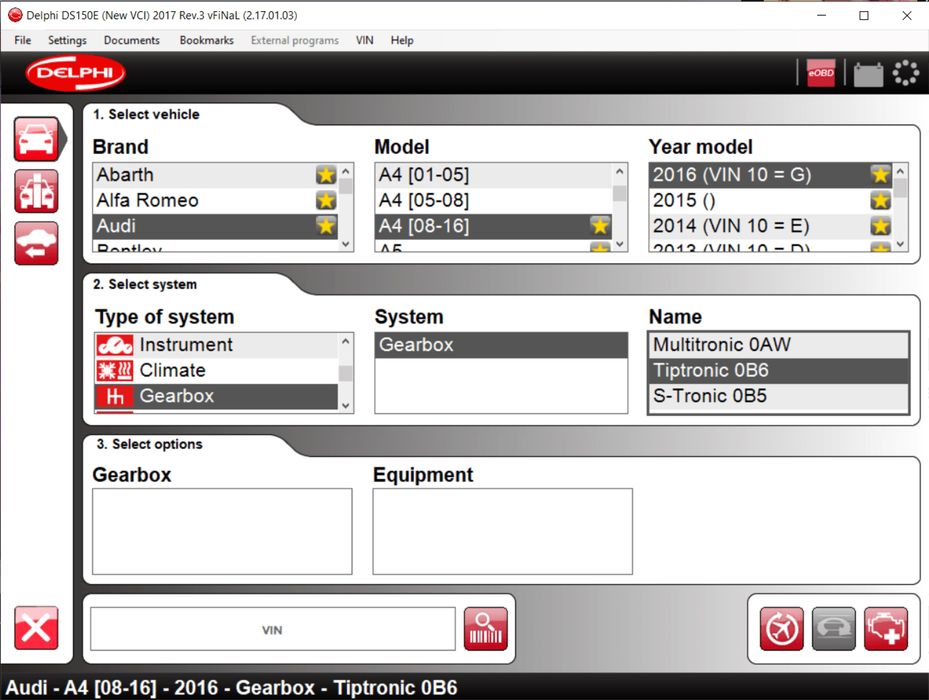Toggle bookmark star for 2016 year model
The width and height of the screenshot is (929, 700).
click(880, 175)
